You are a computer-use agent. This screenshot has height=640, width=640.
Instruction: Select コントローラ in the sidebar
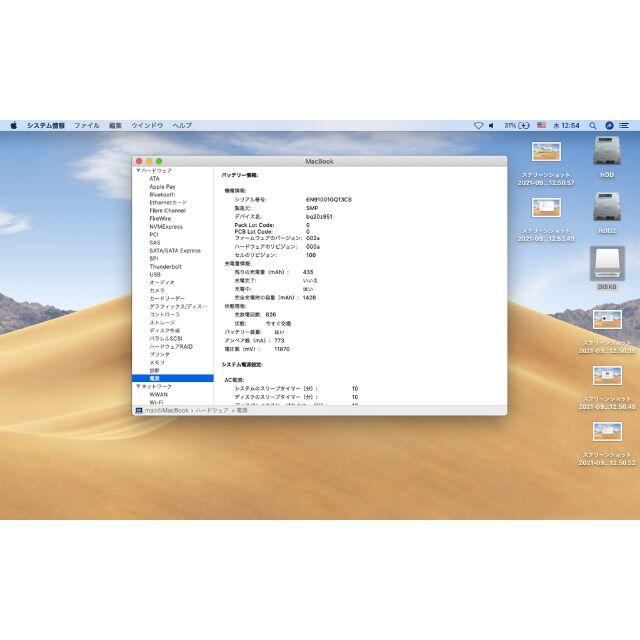[164, 314]
